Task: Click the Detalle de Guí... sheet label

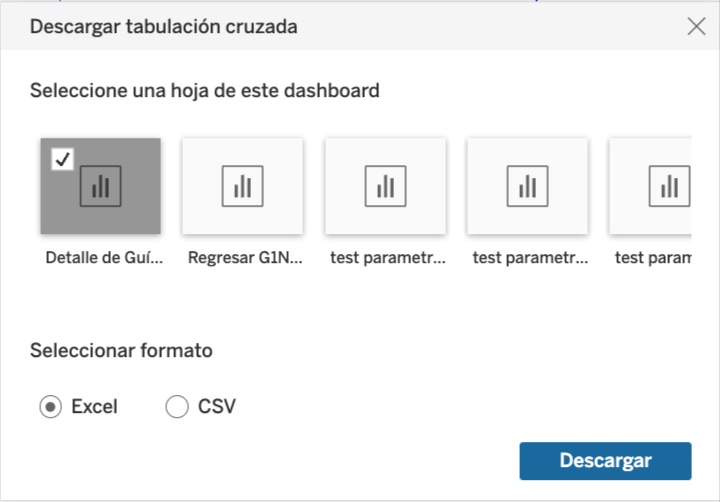Action: point(104,258)
